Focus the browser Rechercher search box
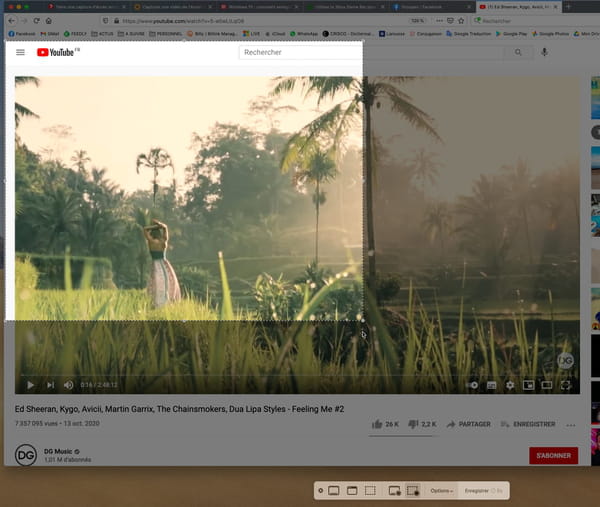 [x=536, y=21]
